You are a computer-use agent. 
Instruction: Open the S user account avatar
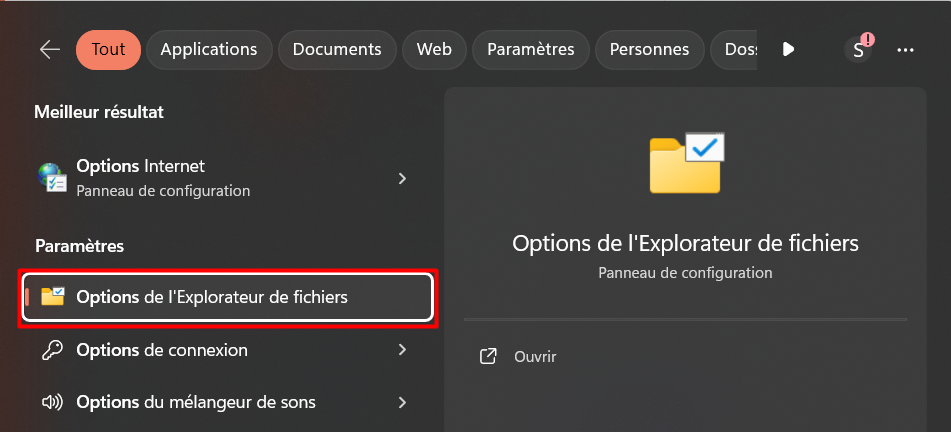(x=858, y=49)
